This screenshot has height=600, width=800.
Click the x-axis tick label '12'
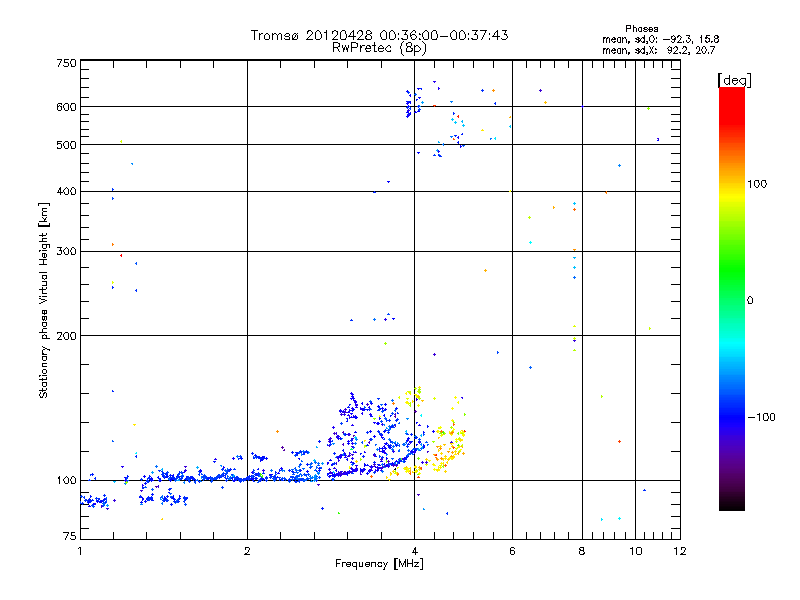coord(680,551)
